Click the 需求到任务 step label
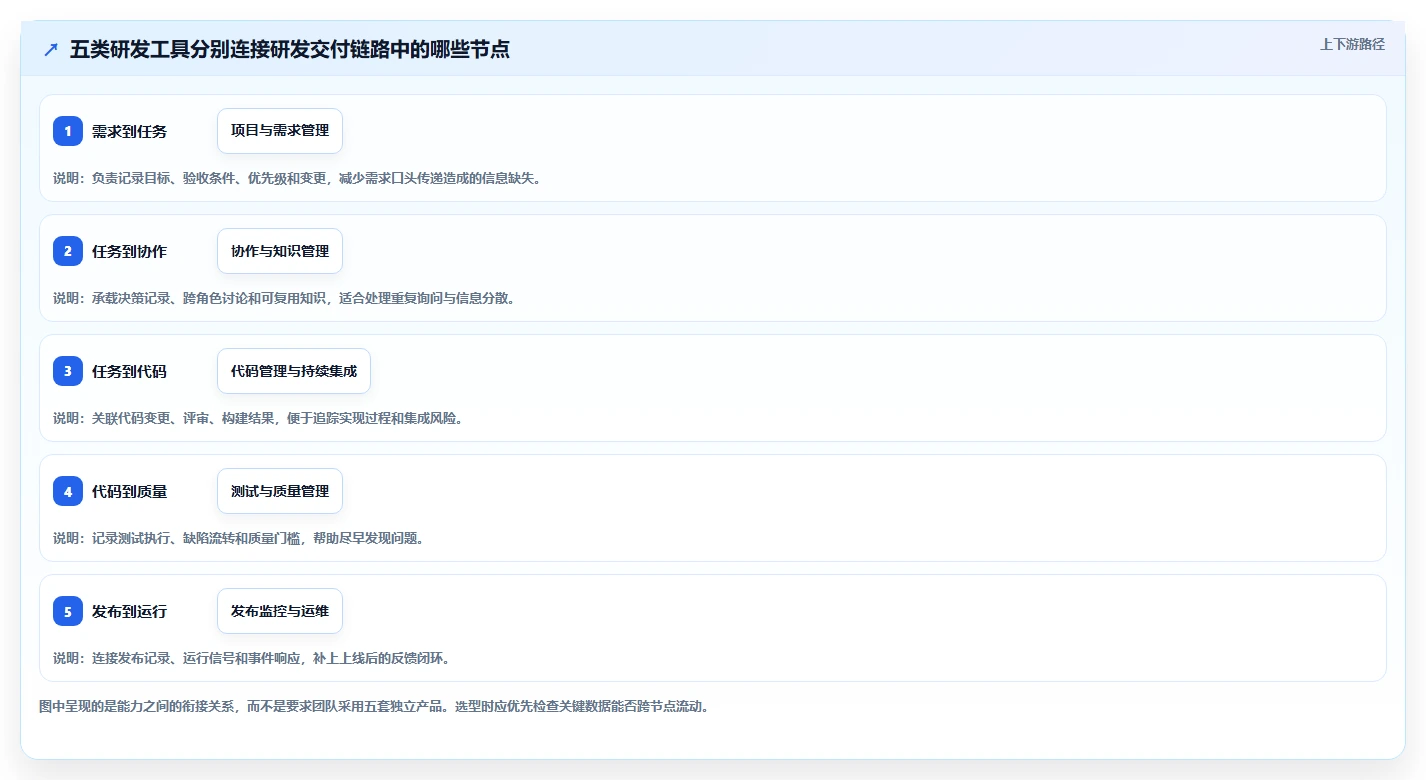 coord(129,131)
